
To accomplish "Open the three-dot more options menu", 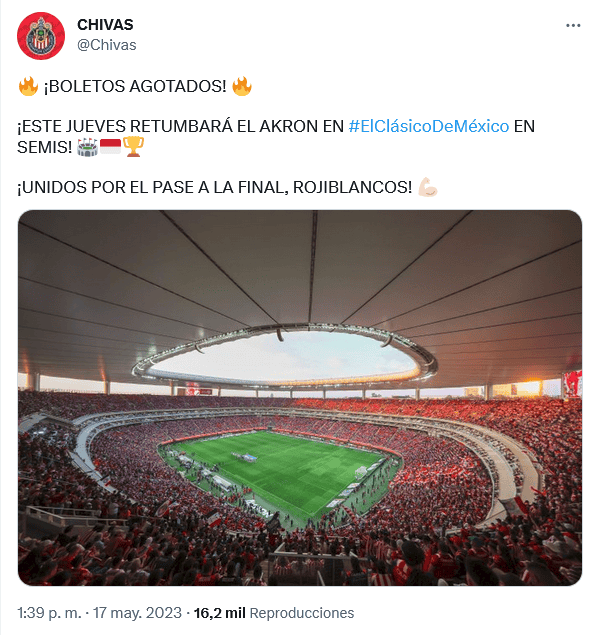I will (573, 26).
